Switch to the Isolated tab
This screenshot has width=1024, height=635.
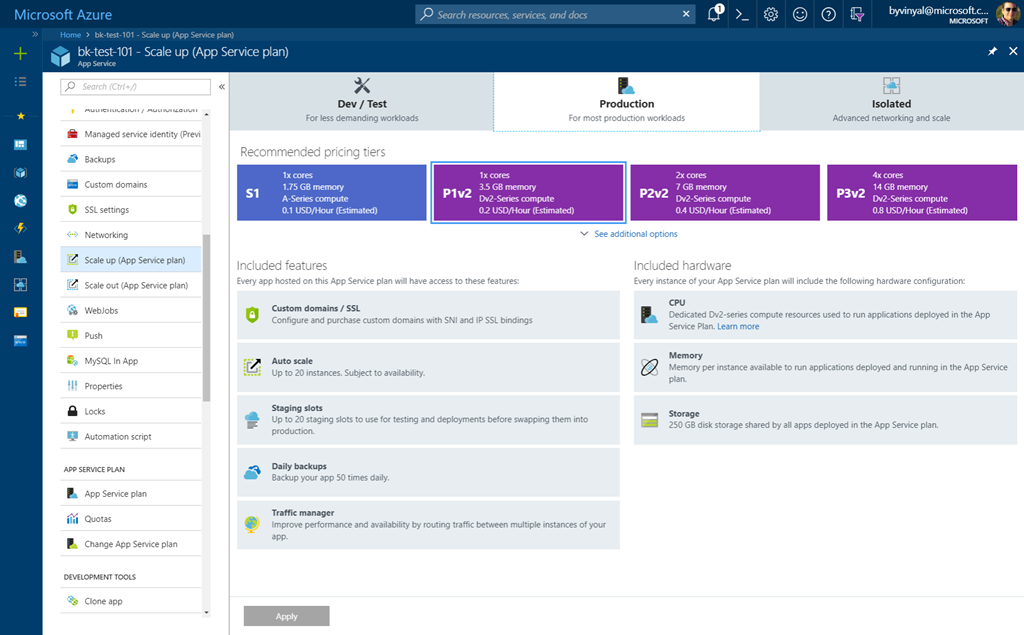click(x=891, y=102)
